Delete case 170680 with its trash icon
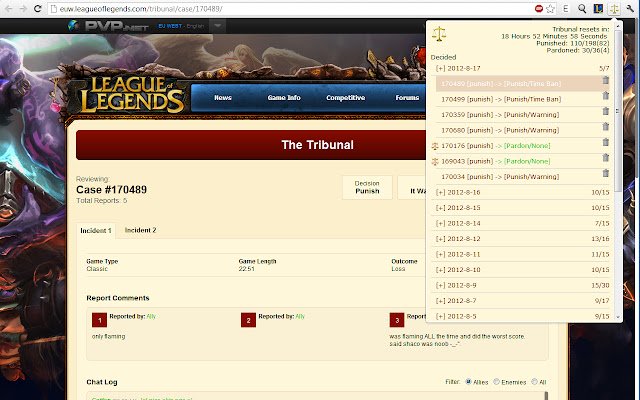This screenshot has height=400, width=640. (606, 127)
